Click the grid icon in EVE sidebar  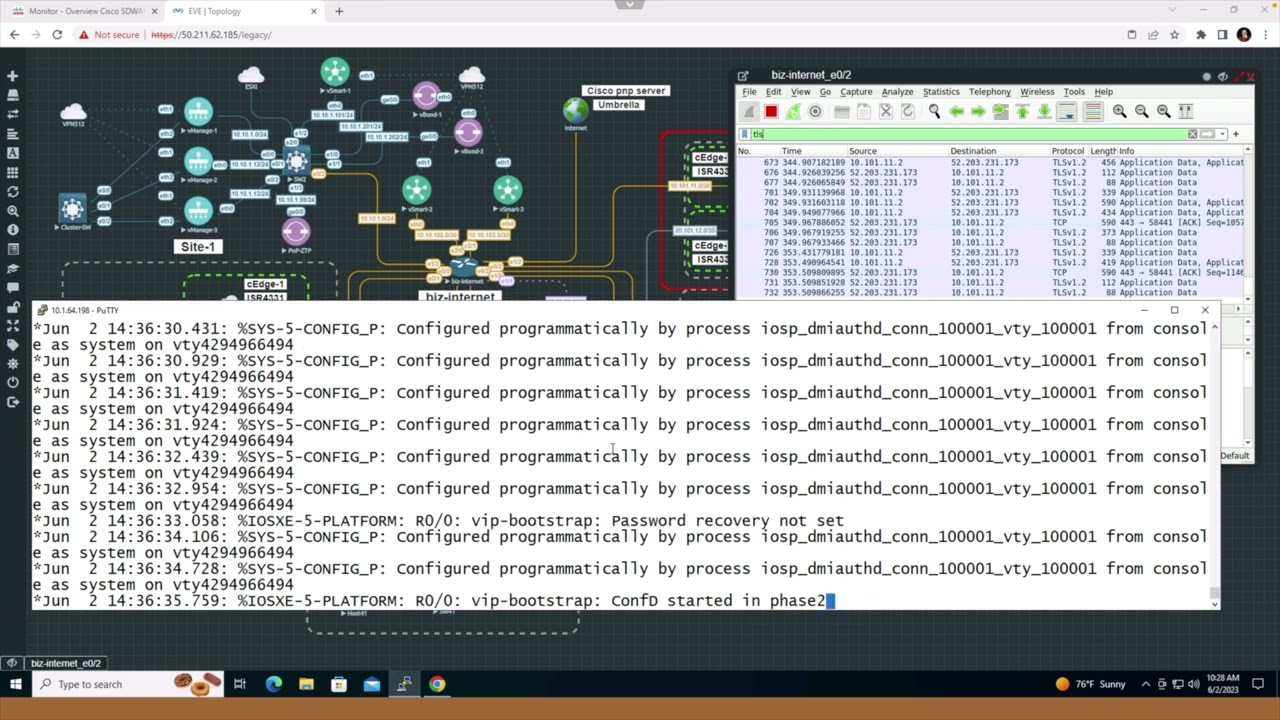pyautogui.click(x=12, y=172)
